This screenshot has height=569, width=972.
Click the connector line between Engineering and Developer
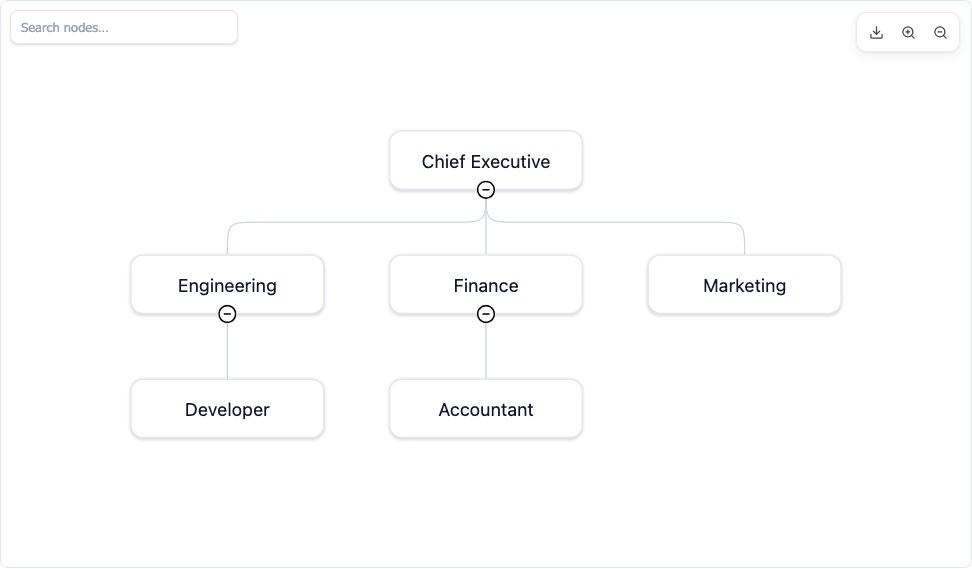228,351
